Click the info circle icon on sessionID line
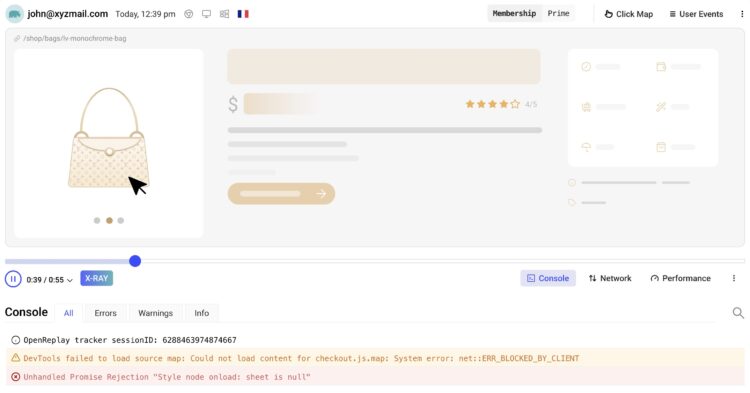Image resolution: width=750 pixels, height=393 pixels. (15, 340)
